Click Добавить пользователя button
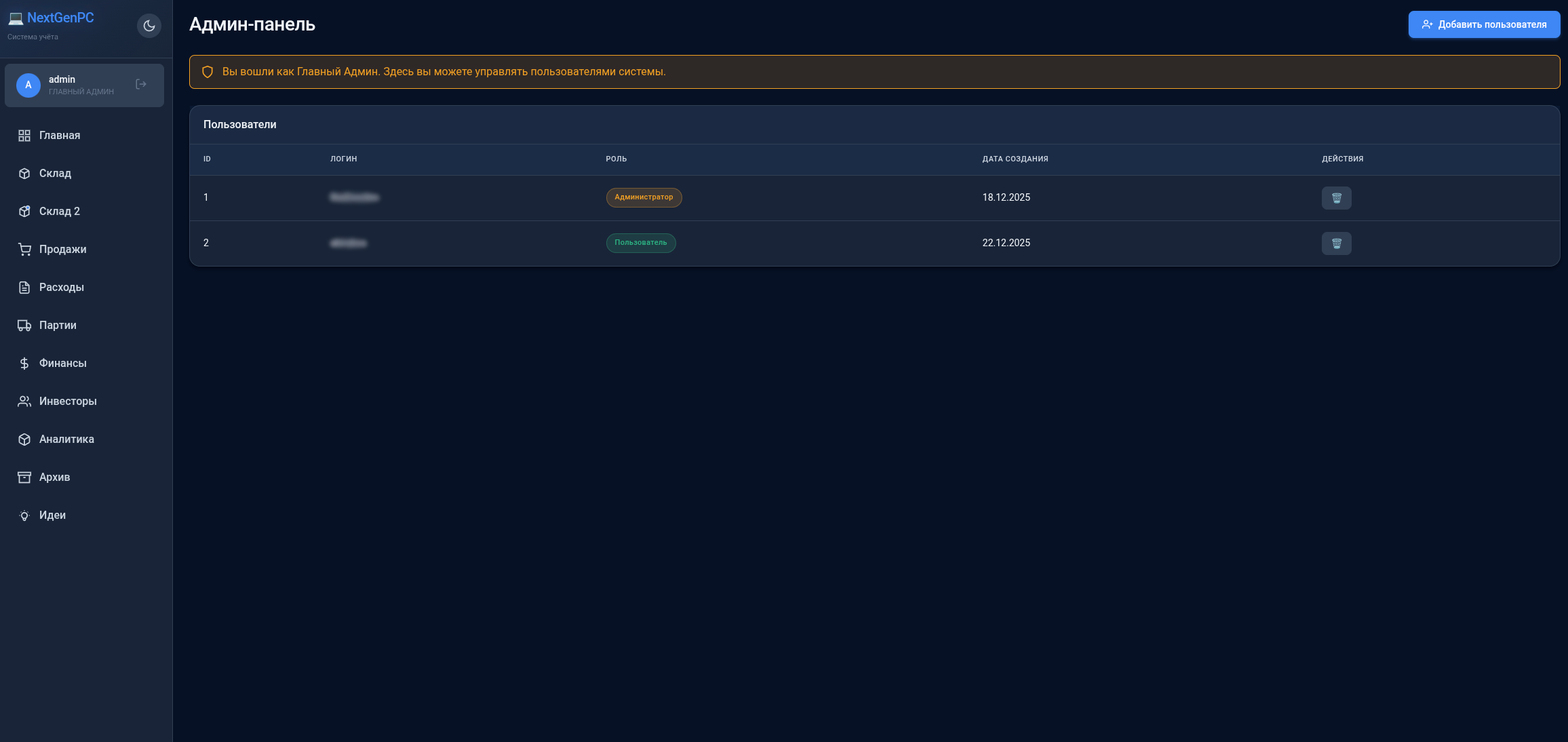Viewport: 1568px width, 742px height. 1484,24
